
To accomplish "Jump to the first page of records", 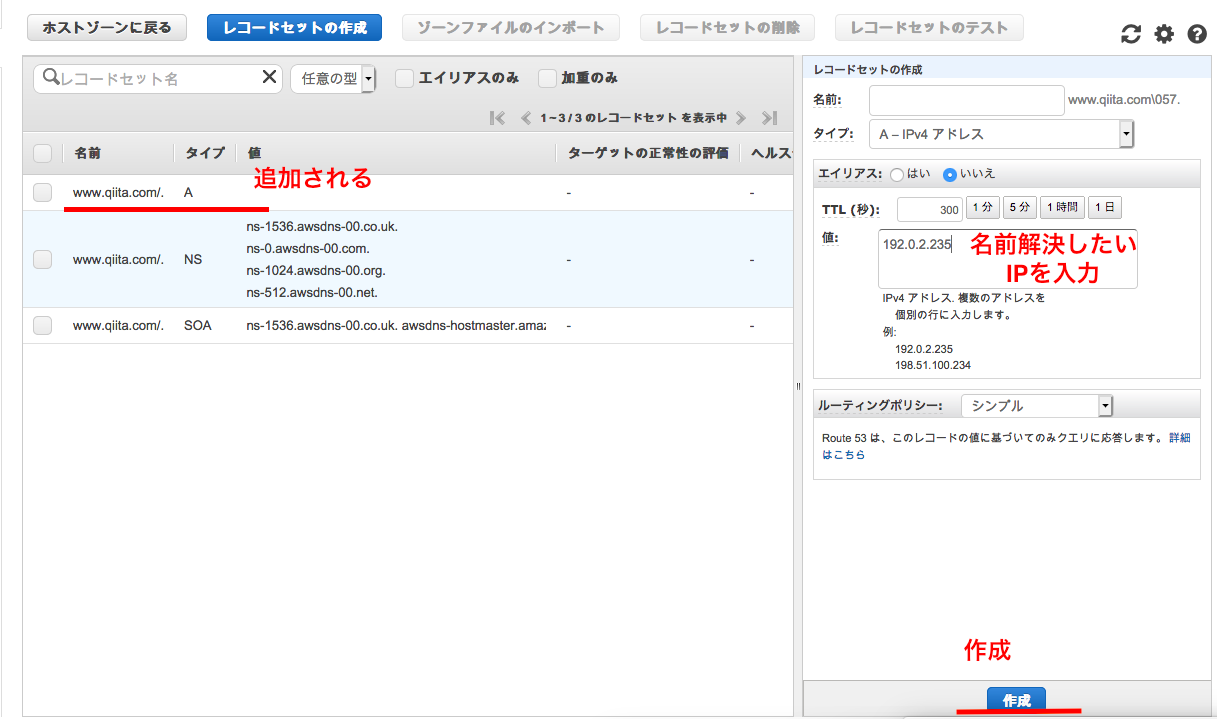I will pos(497,117).
